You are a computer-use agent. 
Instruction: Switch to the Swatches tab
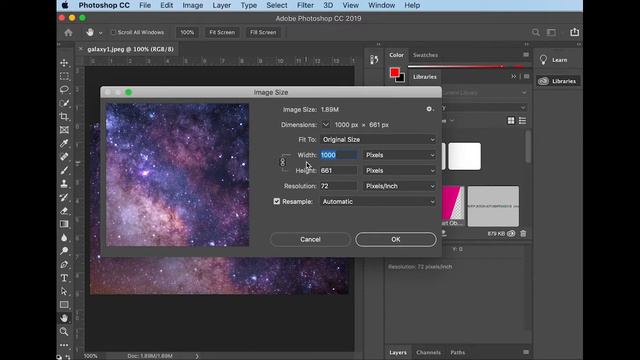(425, 55)
